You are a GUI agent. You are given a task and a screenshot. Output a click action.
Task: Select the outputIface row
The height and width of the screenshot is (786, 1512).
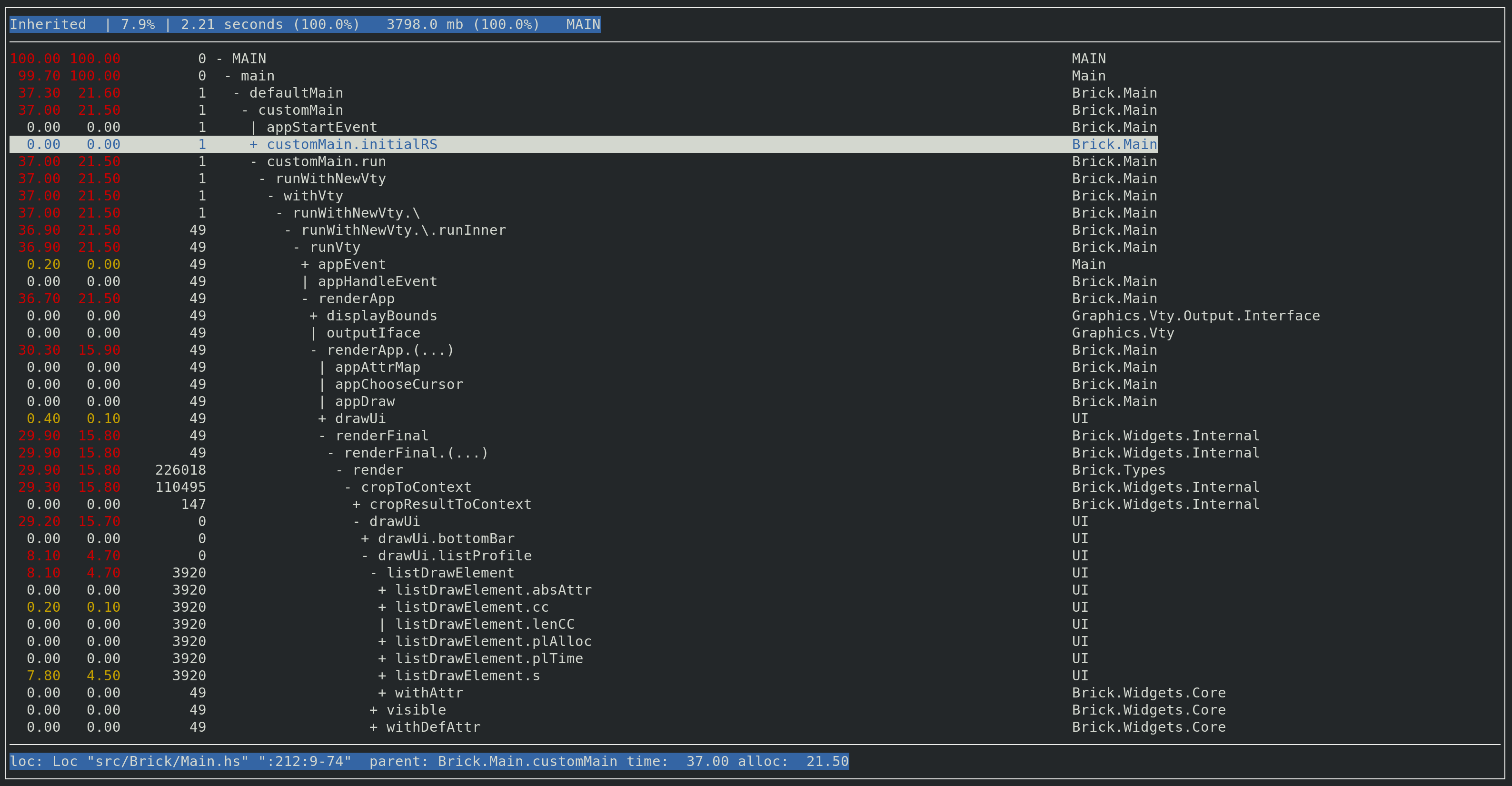(x=373, y=333)
